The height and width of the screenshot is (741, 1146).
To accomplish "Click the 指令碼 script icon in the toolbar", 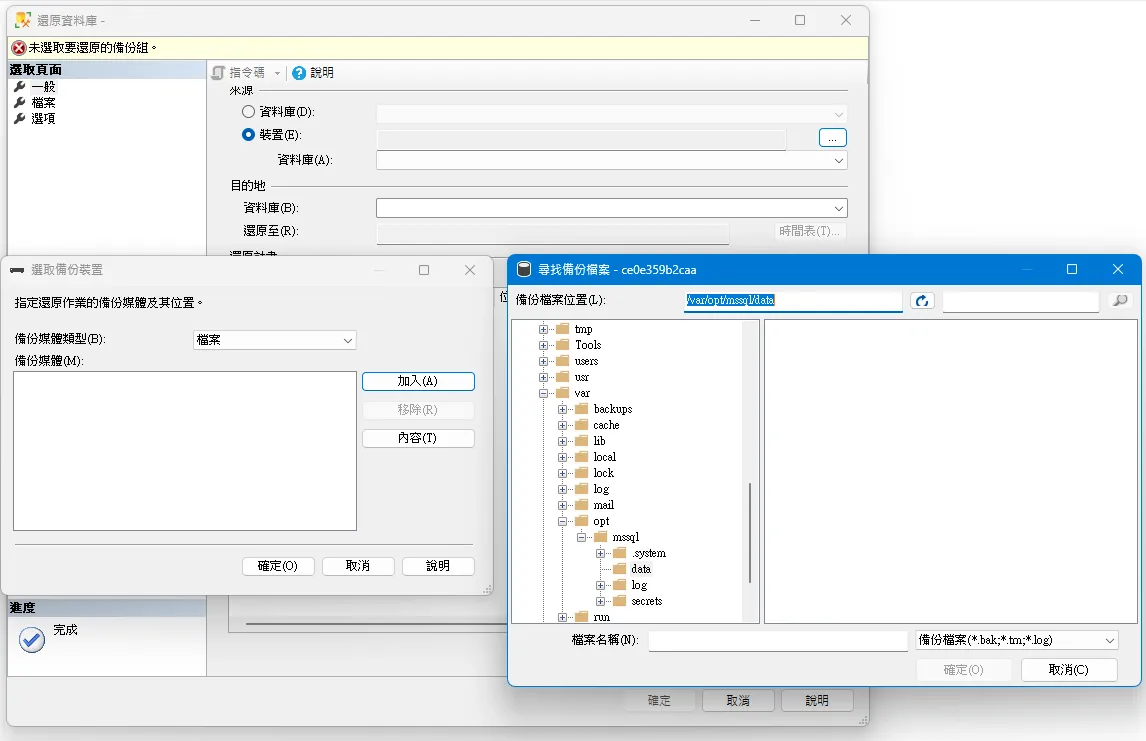I will pyautogui.click(x=218, y=72).
